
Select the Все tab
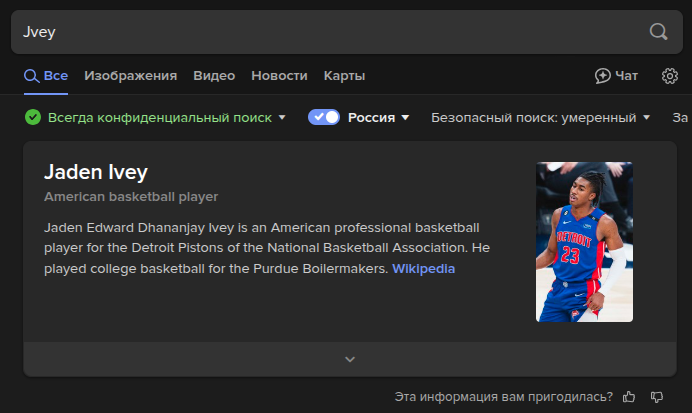[x=46, y=76]
